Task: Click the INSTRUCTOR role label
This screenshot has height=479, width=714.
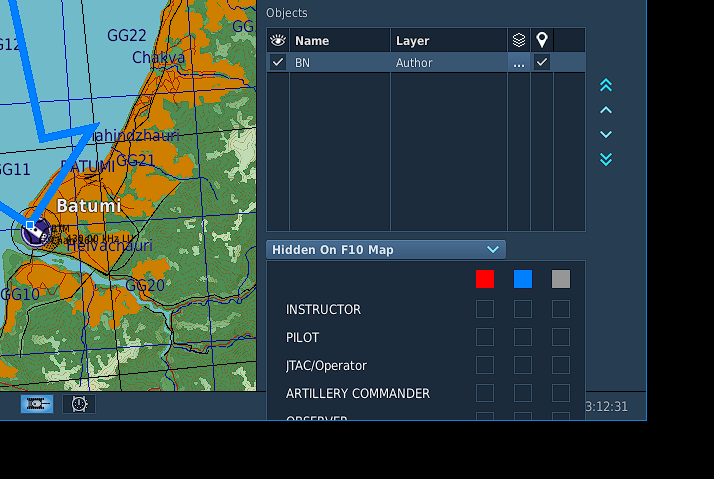Action: [x=323, y=310]
